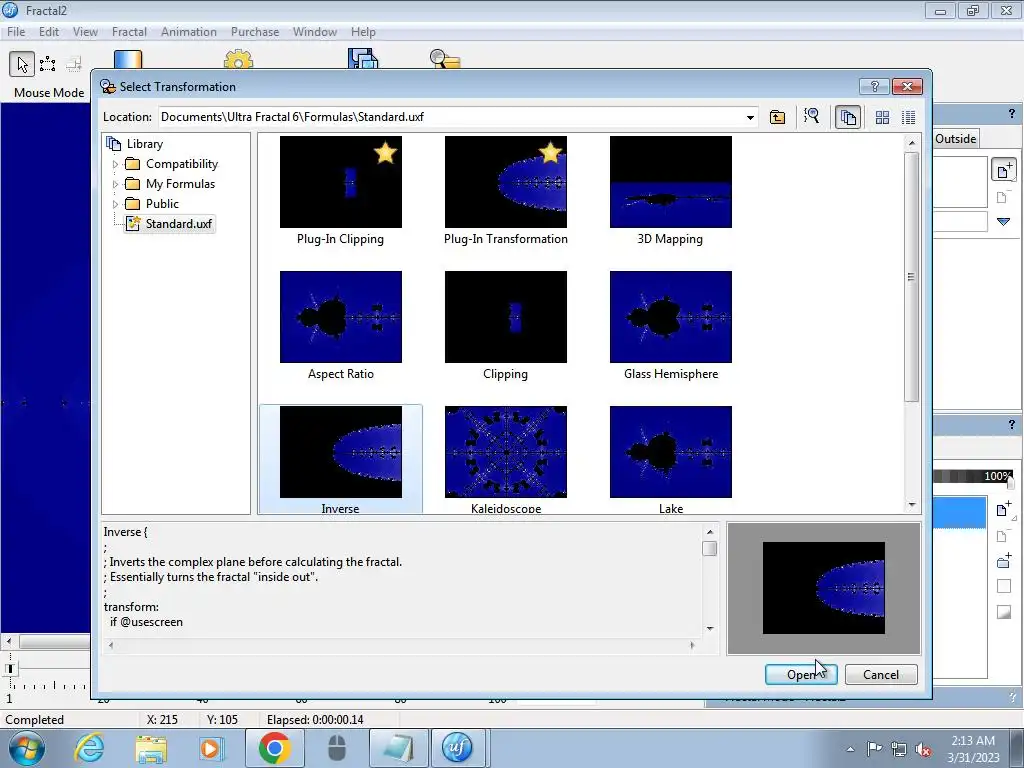Screen dimensions: 1024x768
Task: Click the dialog help question button
Action: point(874,86)
